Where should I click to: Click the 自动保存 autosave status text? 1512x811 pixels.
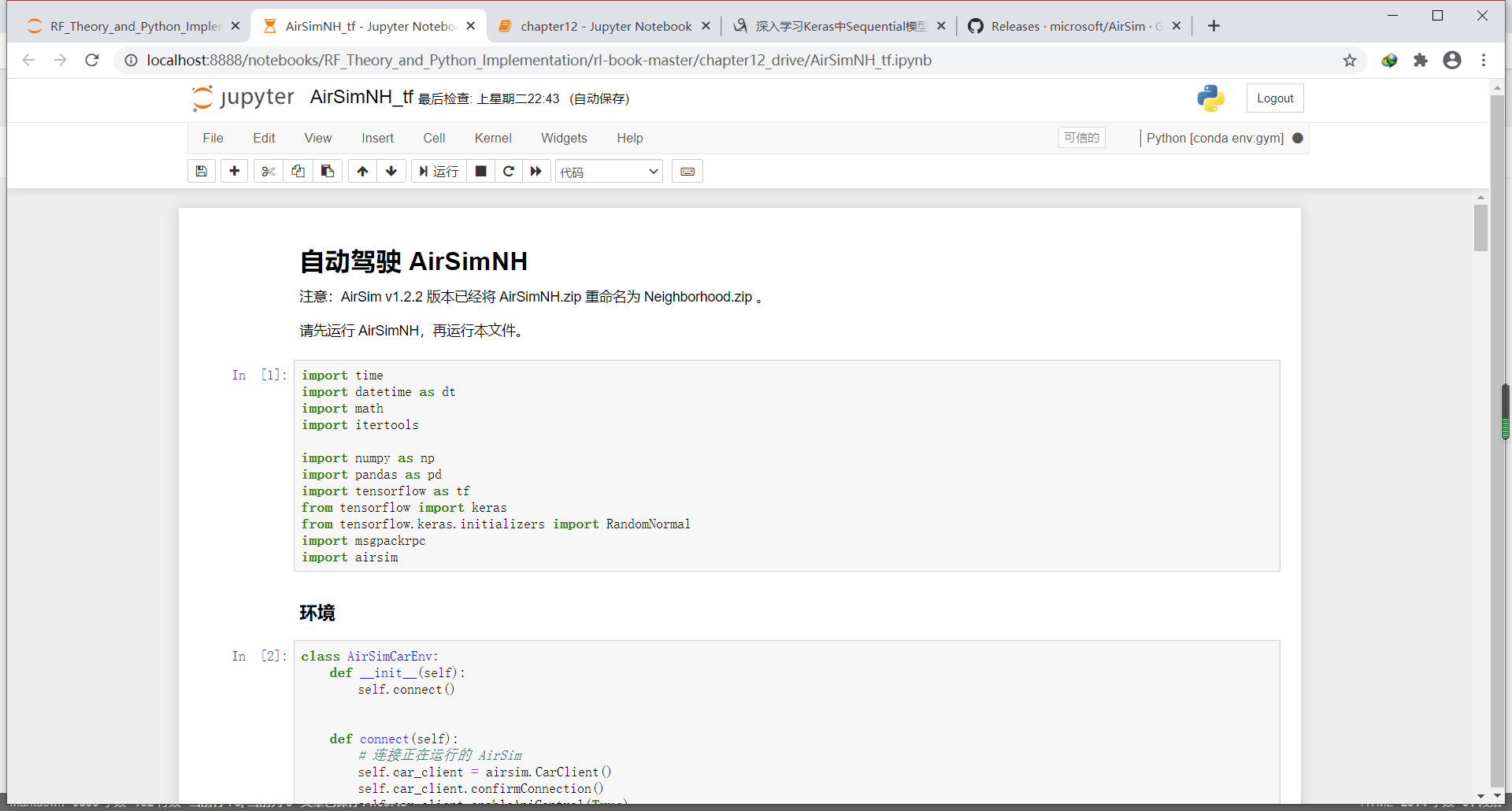pos(599,98)
